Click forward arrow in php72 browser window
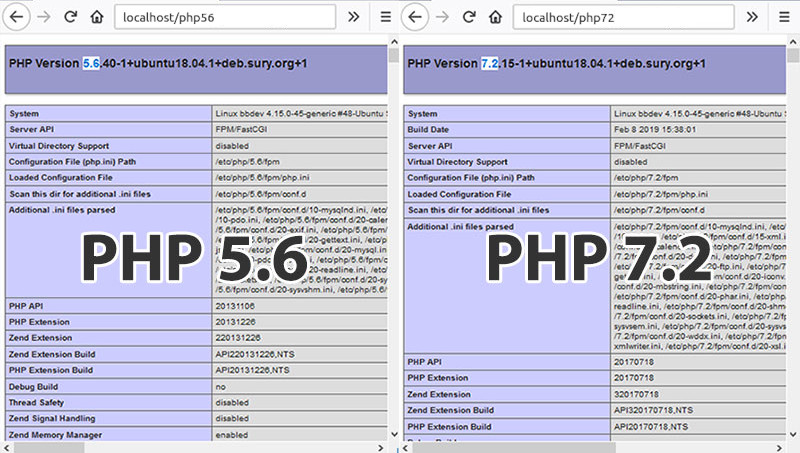 442,17
